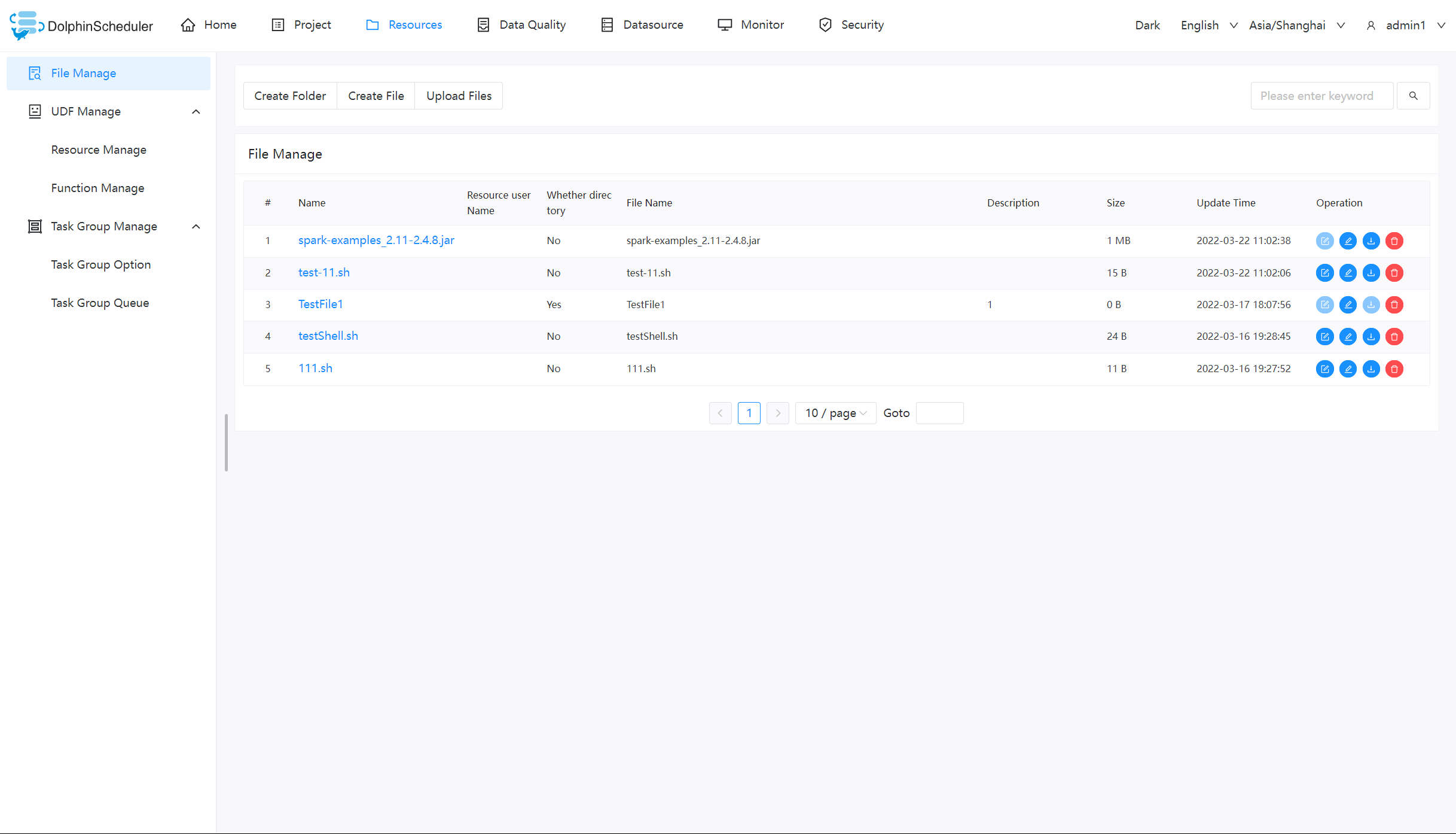This screenshot has height=834, width=1456.
Task: Open the Monitor section icon
Action: tap(725, 25)
